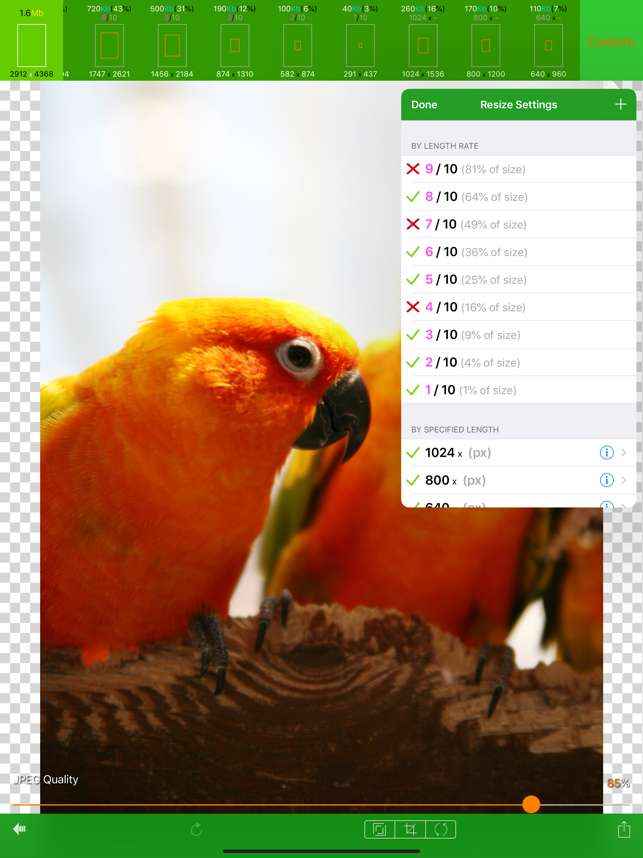
Task: Toggle the 7/10 length rate option
Action: tap(519, 224)
